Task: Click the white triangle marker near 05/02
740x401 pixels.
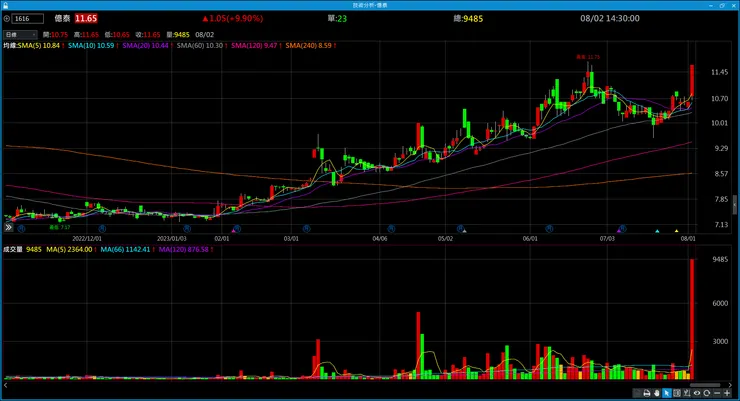Action: 464,231
